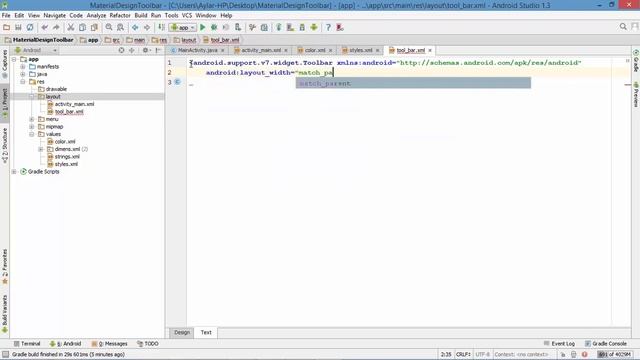The width and height of the screenshot is (640, 360).
Task: Click the Synchronize toolbar icon
Action: pyautogui.click(x=30, y=27)
